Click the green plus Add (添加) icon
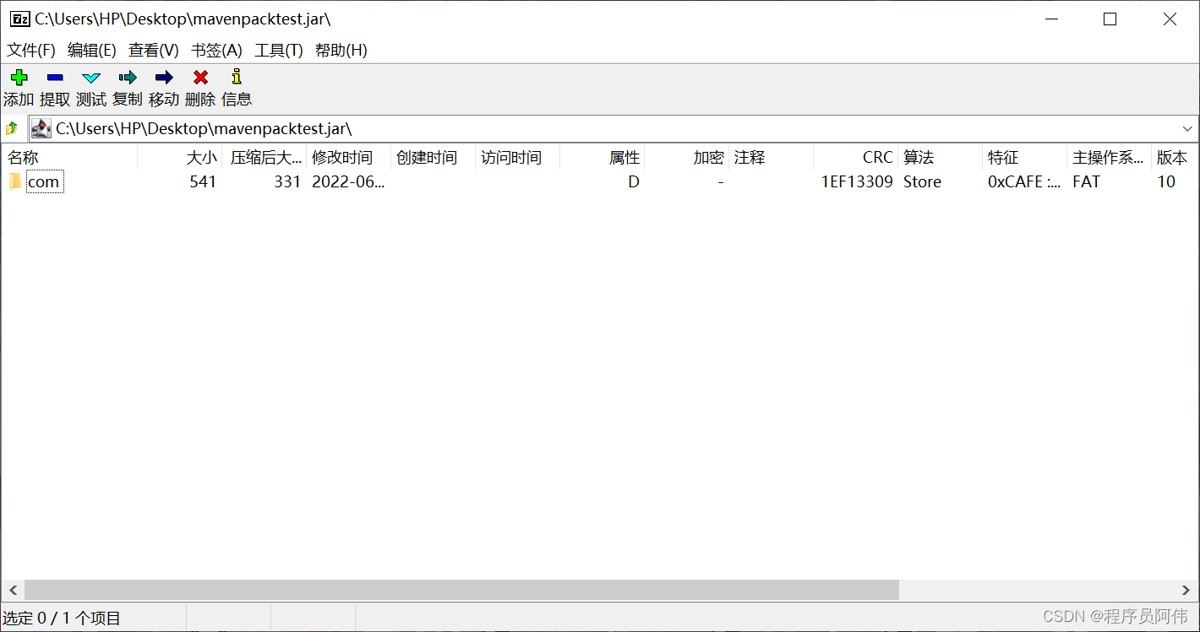 pos(18,77)
